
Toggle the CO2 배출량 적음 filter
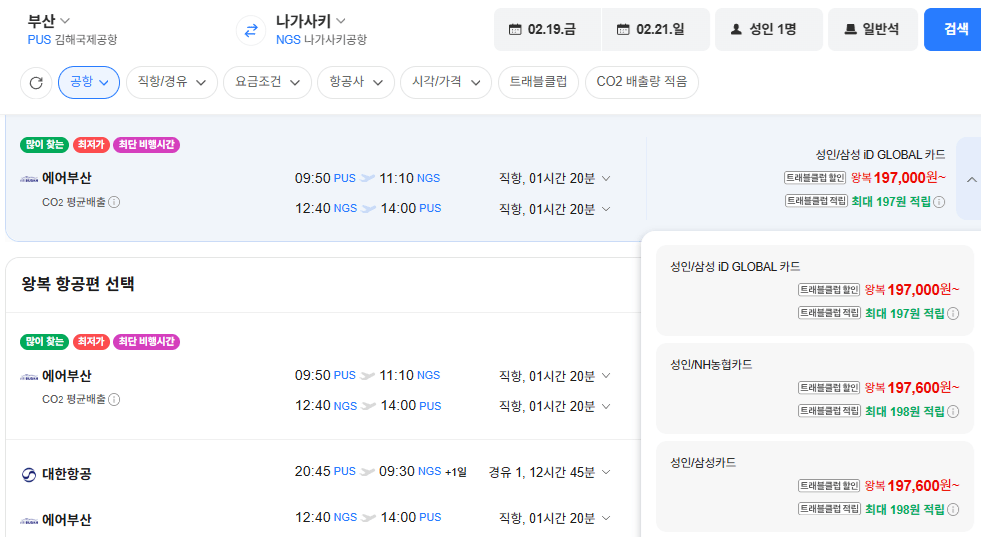641,82
